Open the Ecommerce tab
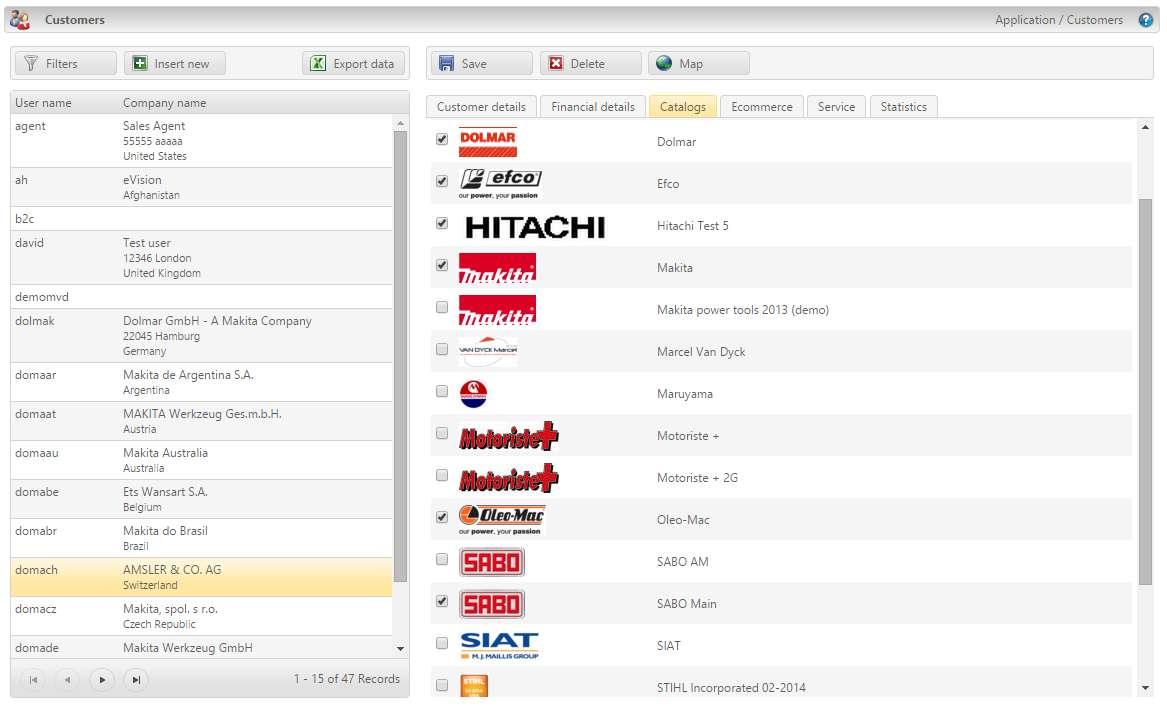1167x708 pixels. [x=762, y=106]
